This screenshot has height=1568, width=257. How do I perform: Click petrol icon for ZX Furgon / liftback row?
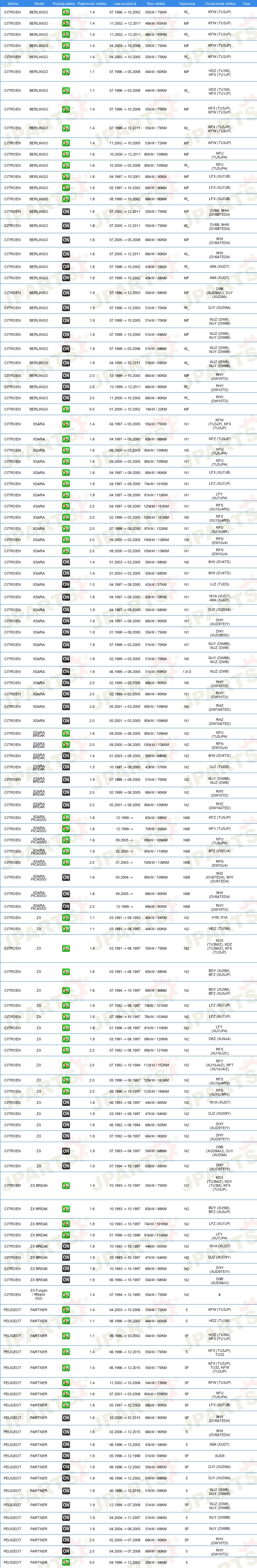coord(66,1295)
